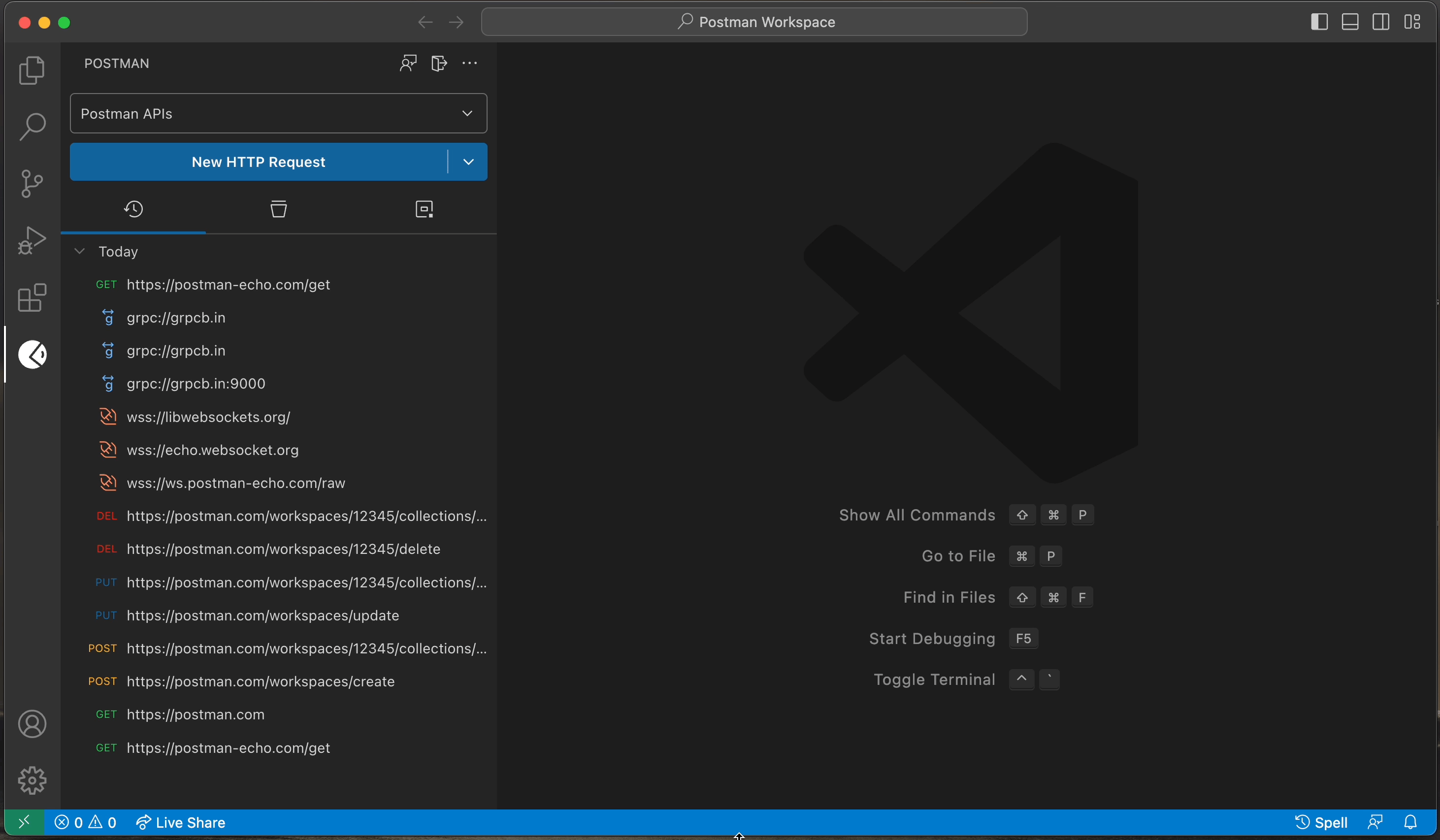This screenshot has height=840, width=1440.
Task: Click the WebSocket icon beside wss://echo.websocket.org
Action: point(108,450)
